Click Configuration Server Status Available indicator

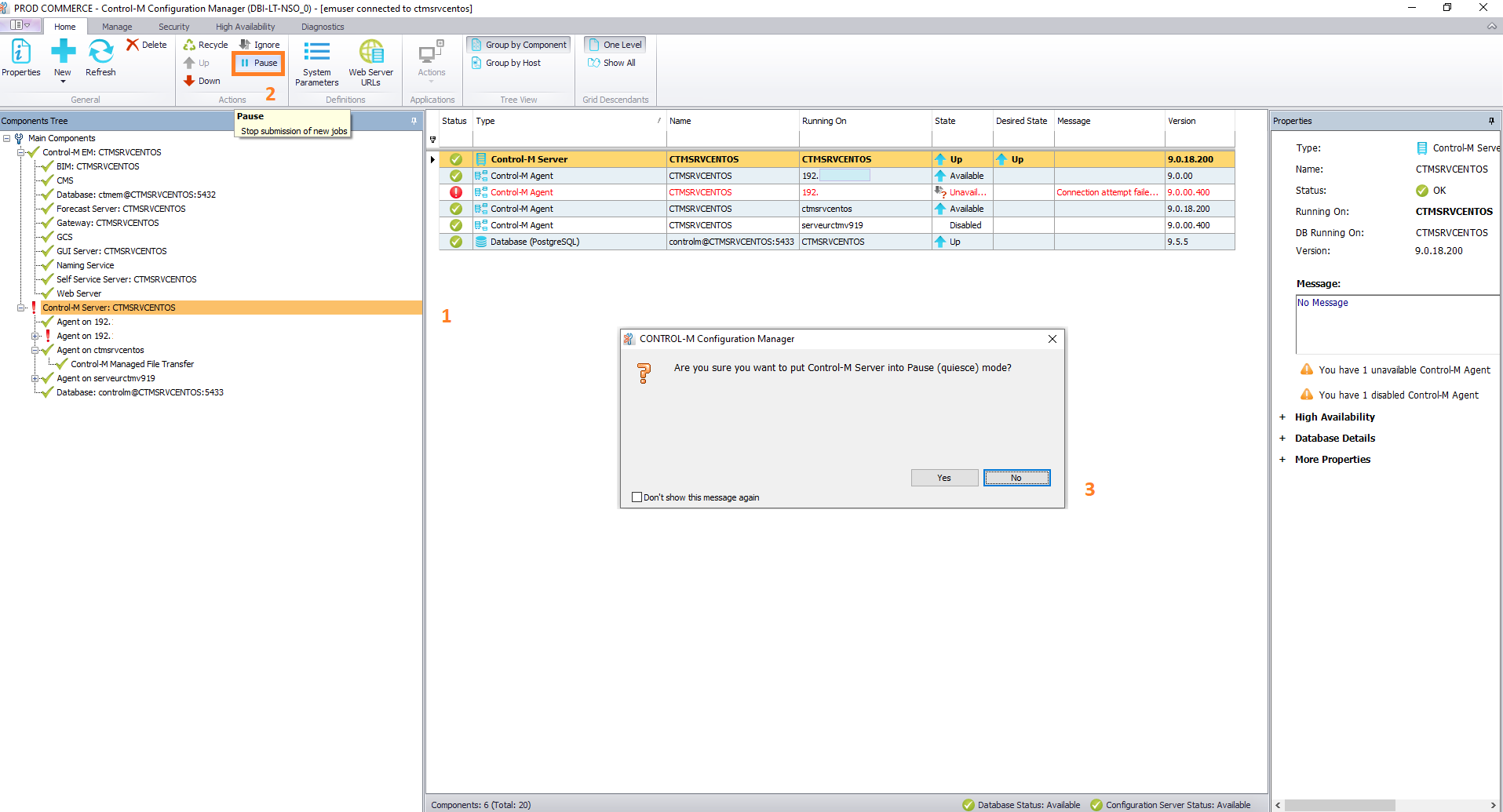(x=1170, y=805)
